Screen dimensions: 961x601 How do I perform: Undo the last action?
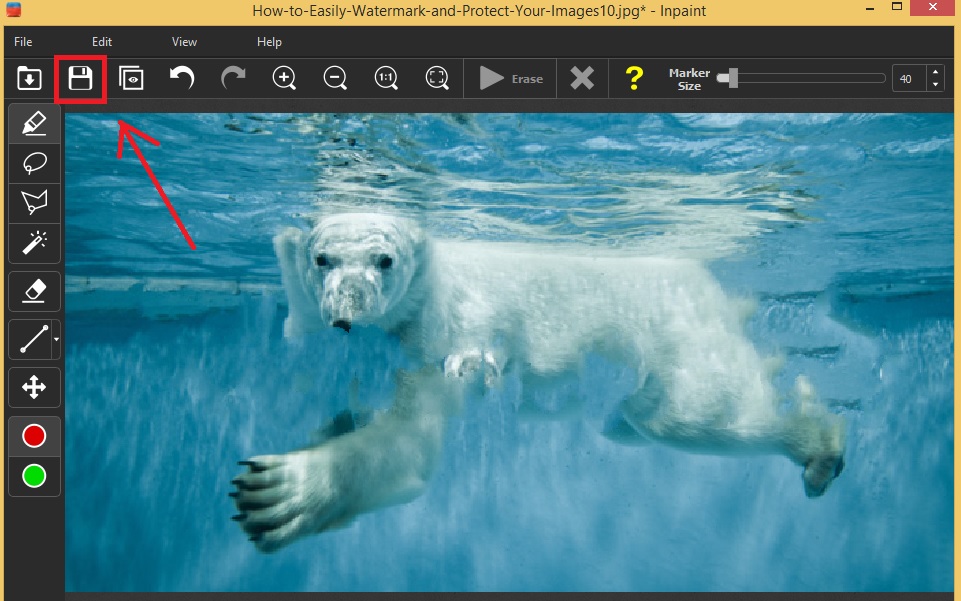coord(182,79)
